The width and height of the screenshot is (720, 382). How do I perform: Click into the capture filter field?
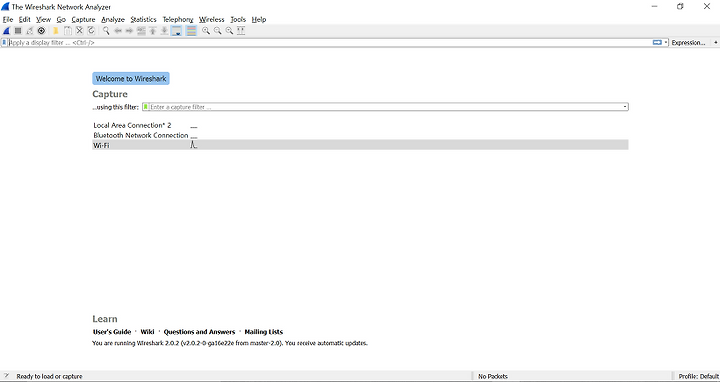[x=385, y=107]
